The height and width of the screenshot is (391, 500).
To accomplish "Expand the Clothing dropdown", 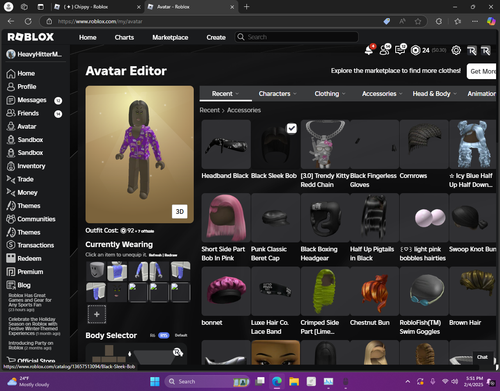I will [x=330, y=94].
